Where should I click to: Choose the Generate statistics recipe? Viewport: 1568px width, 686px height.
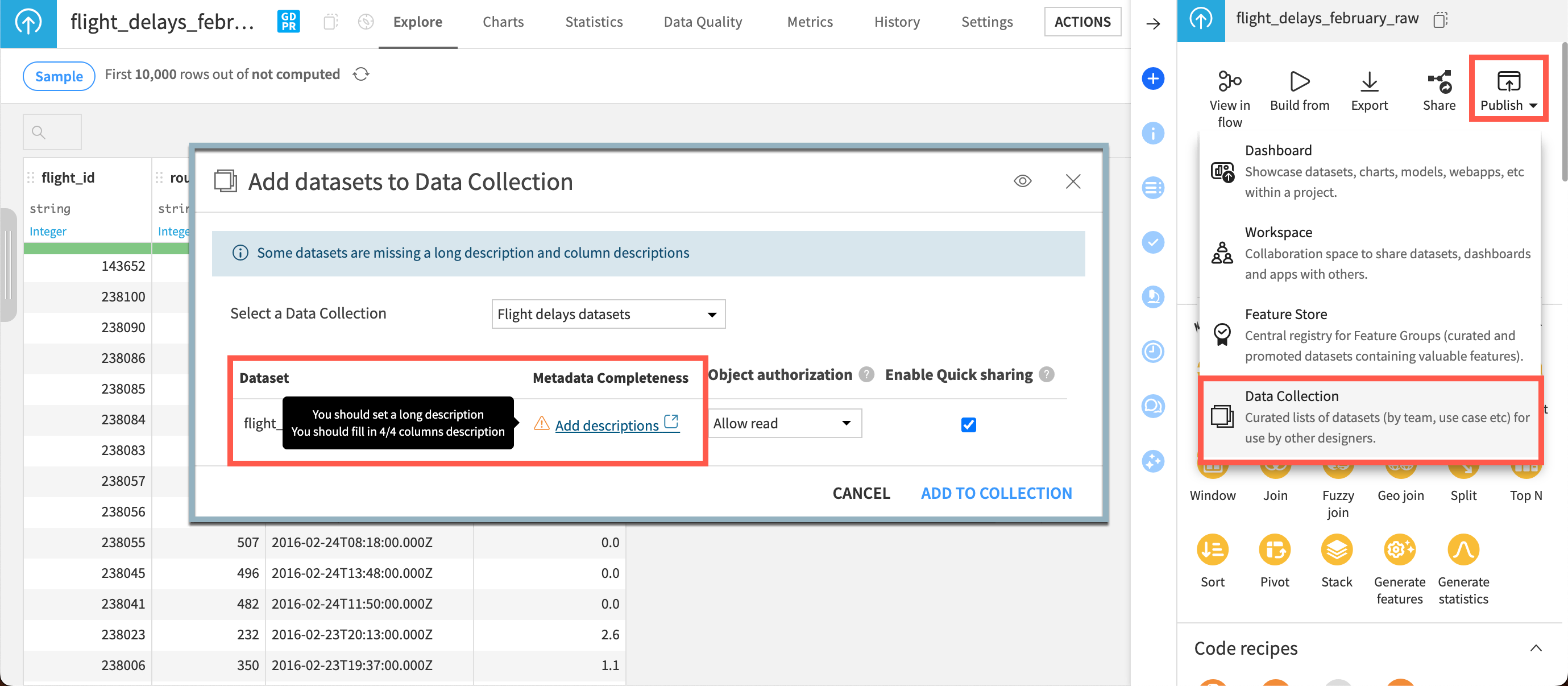tap(1463, 551)
